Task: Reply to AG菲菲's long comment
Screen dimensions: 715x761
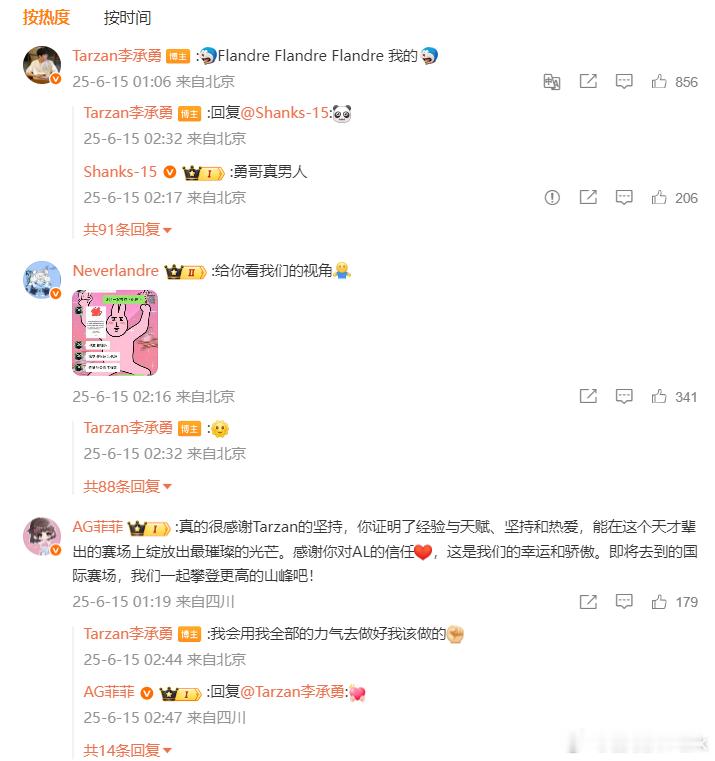Action: 624,601
